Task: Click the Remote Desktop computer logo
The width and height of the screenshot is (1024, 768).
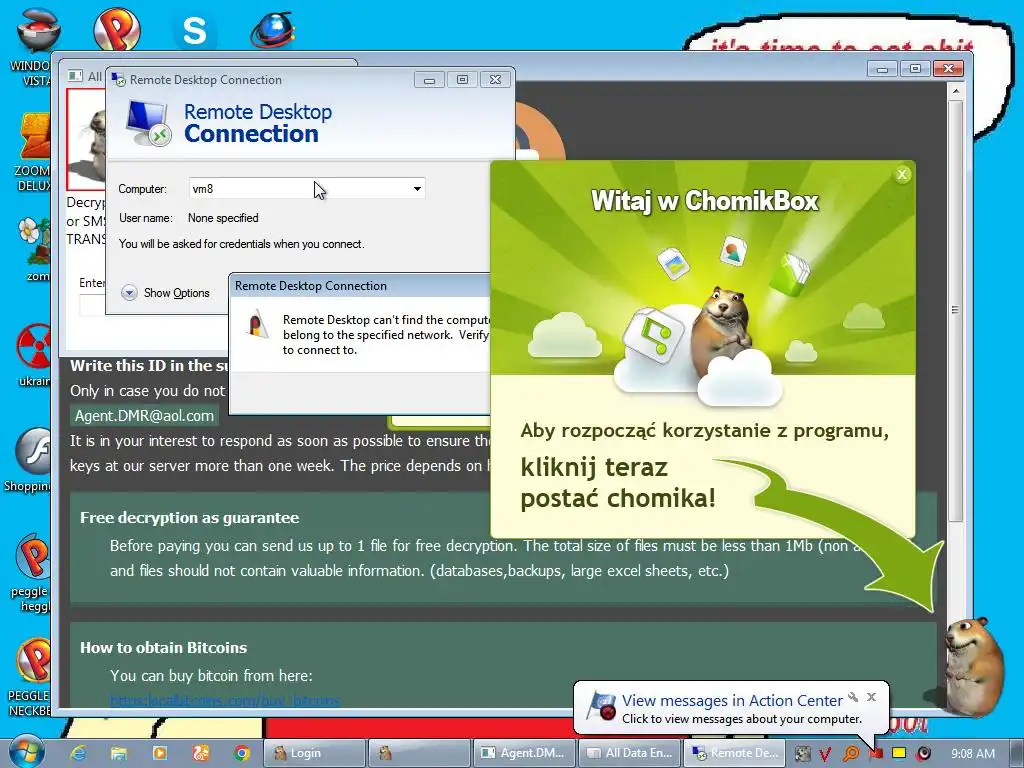Action: 149,123
